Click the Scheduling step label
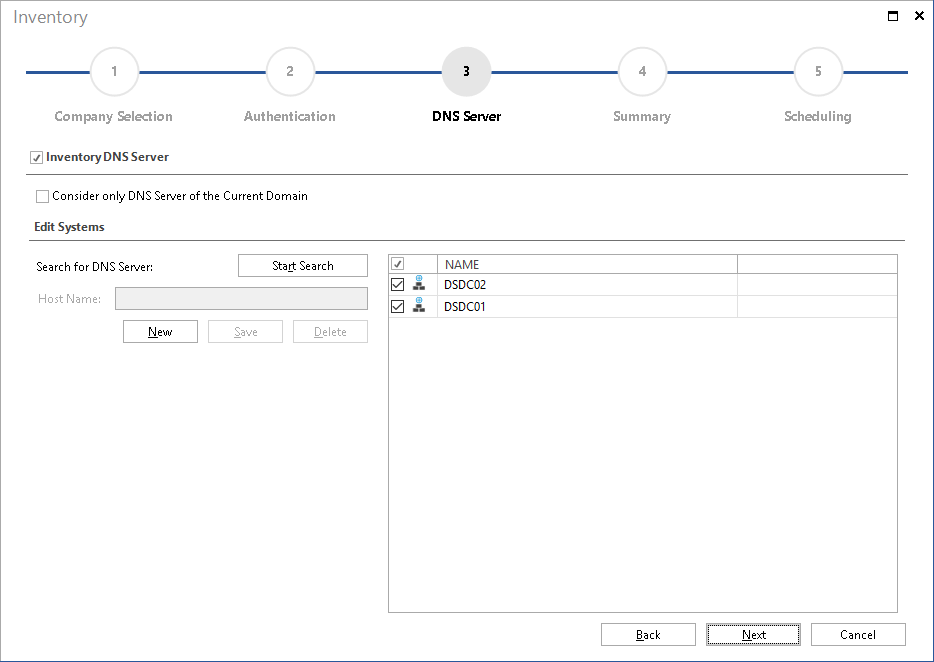The width and height of the screenshot is (934, 662). 817,116
